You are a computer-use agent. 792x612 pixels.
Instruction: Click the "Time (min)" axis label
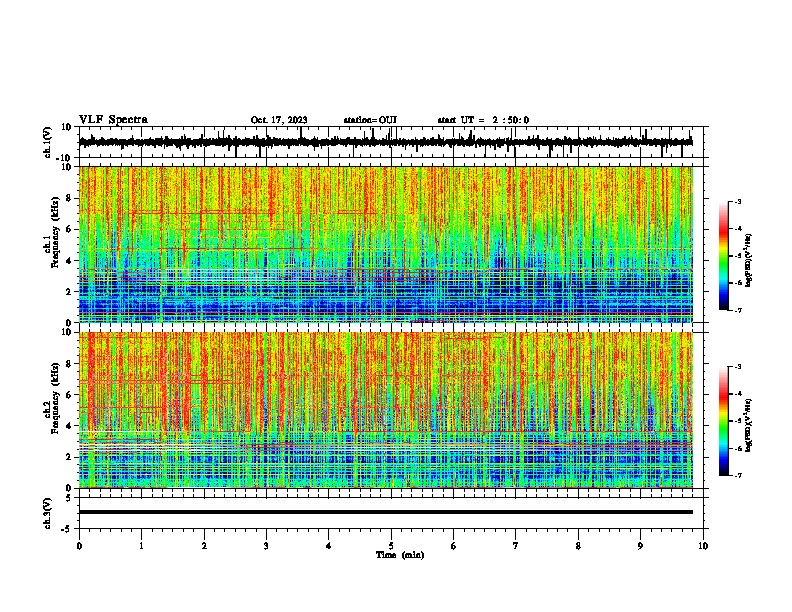pos(400,555)
